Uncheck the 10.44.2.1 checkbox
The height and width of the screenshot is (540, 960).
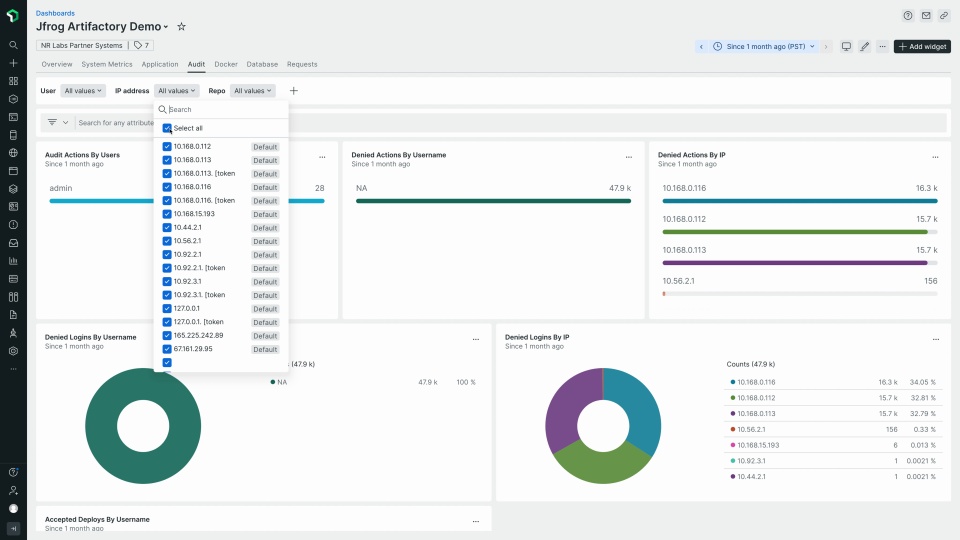click(x=167, y=227)
